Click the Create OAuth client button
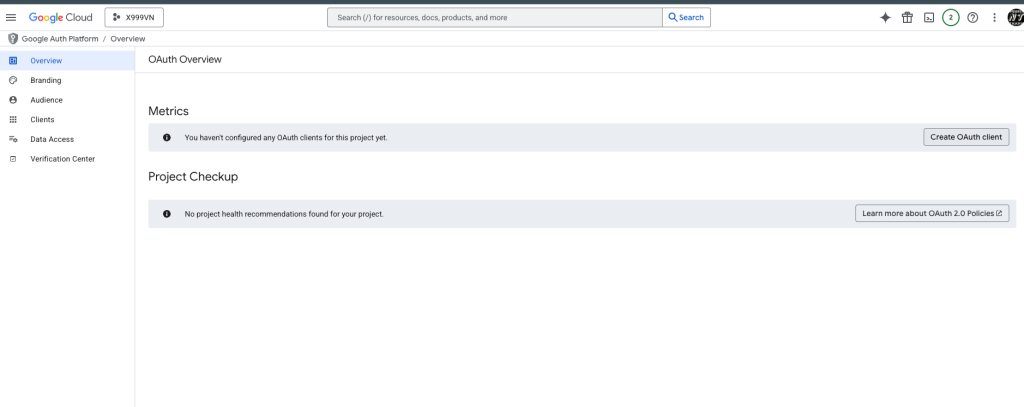This screenshot has width=1024, height=407. pyautogui.click(x=966, y=137)
